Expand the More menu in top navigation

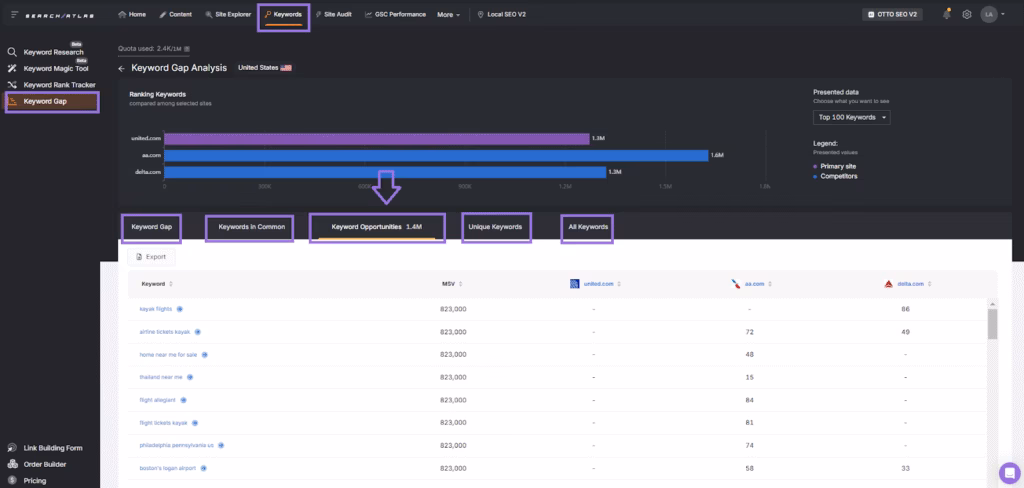tap(449, 15)
